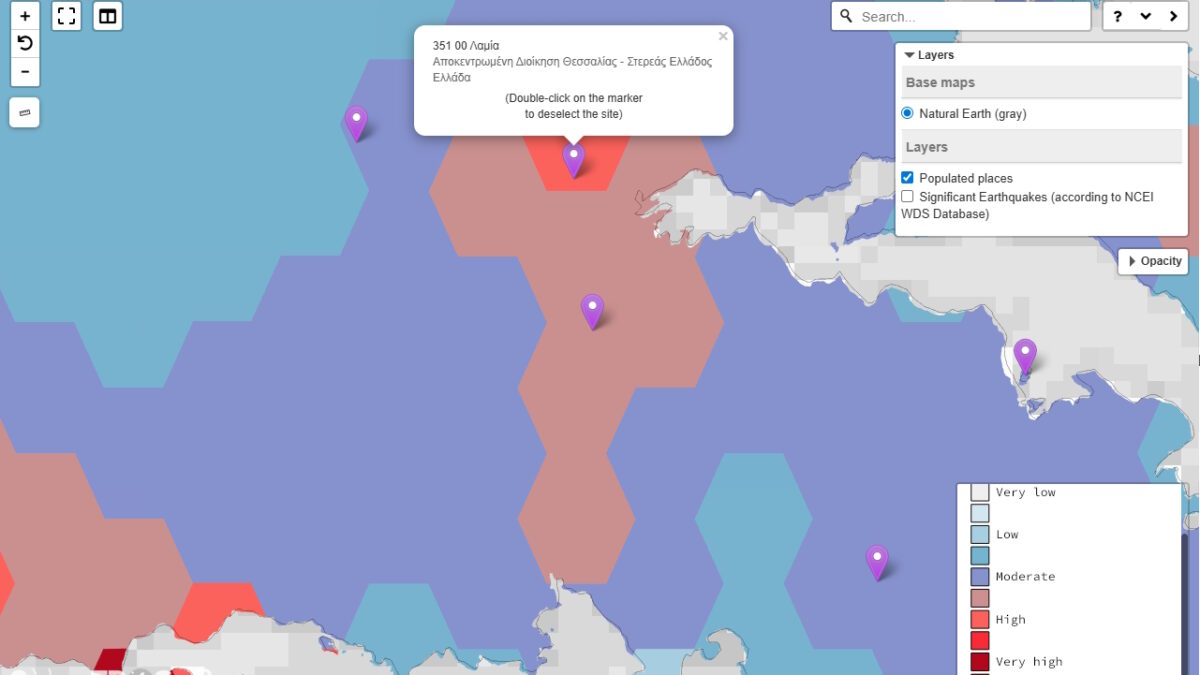Zoom out with the minus button

point(25,71)
